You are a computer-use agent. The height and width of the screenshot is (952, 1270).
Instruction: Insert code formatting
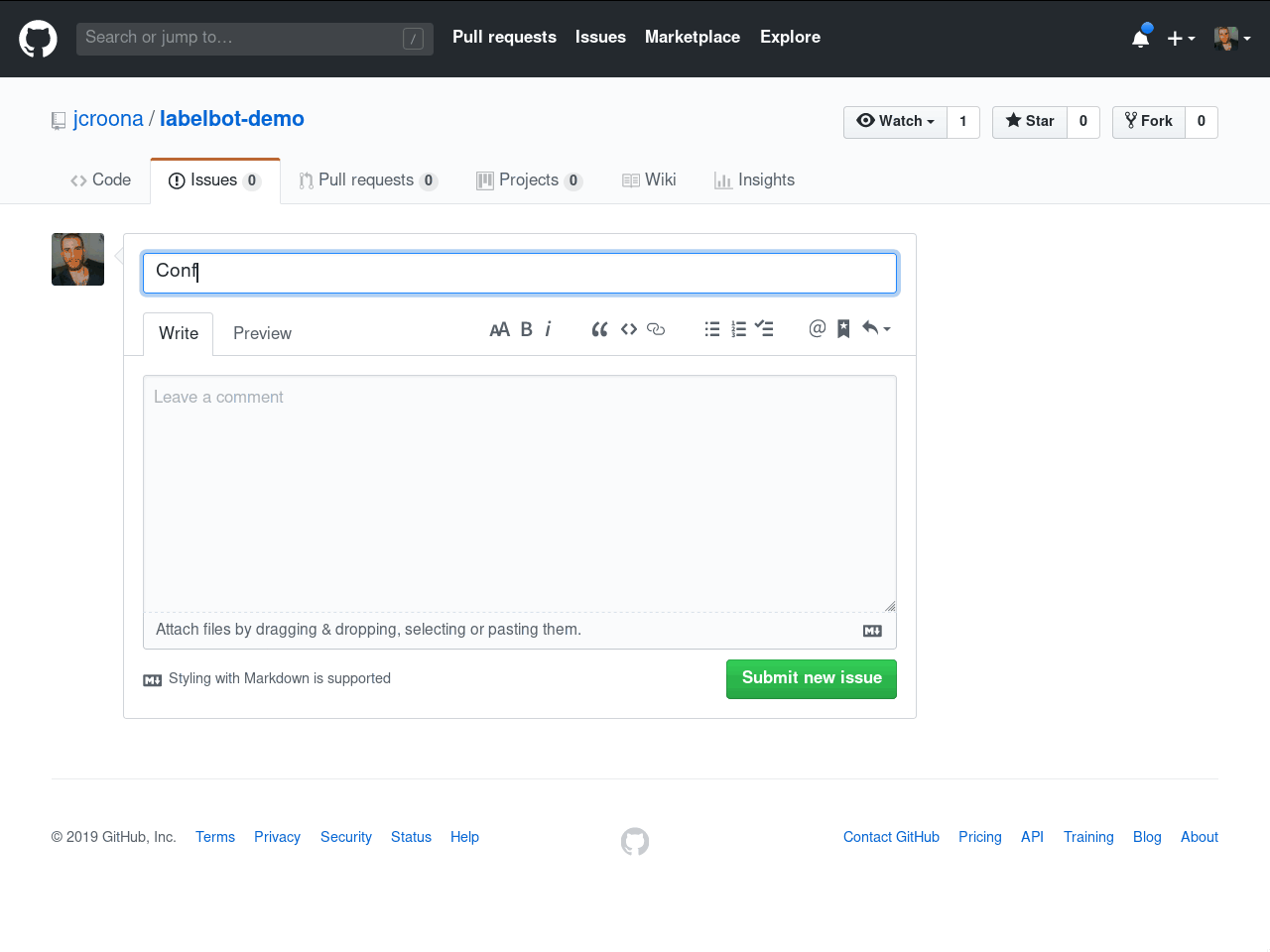coord(629,329)
